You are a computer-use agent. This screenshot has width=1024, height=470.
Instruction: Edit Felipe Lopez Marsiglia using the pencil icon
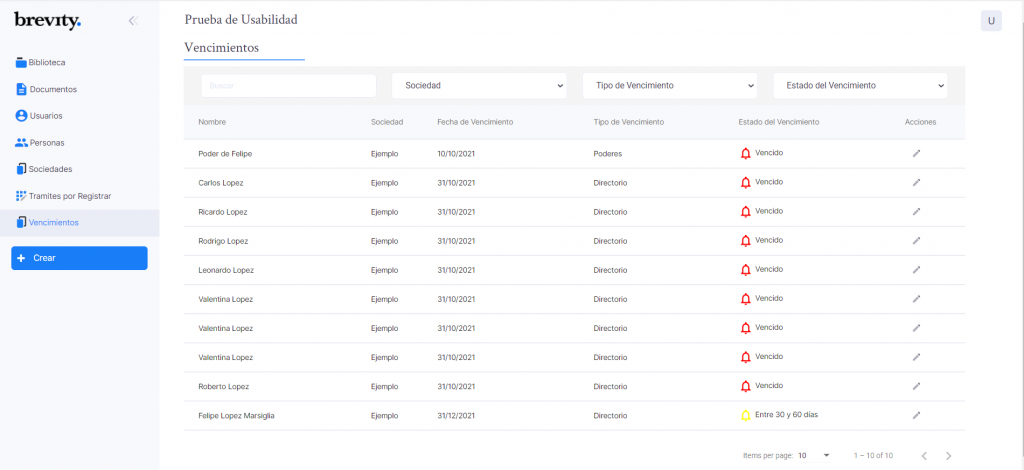[x=916, y=415]
